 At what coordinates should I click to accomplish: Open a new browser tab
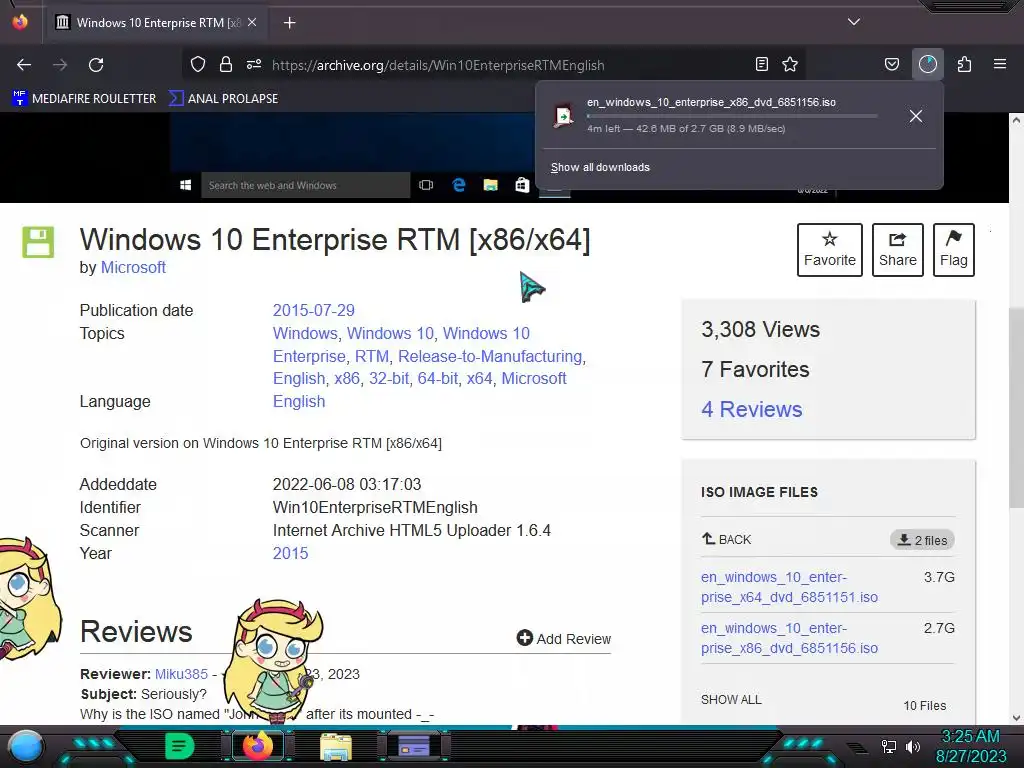[289, 23]
